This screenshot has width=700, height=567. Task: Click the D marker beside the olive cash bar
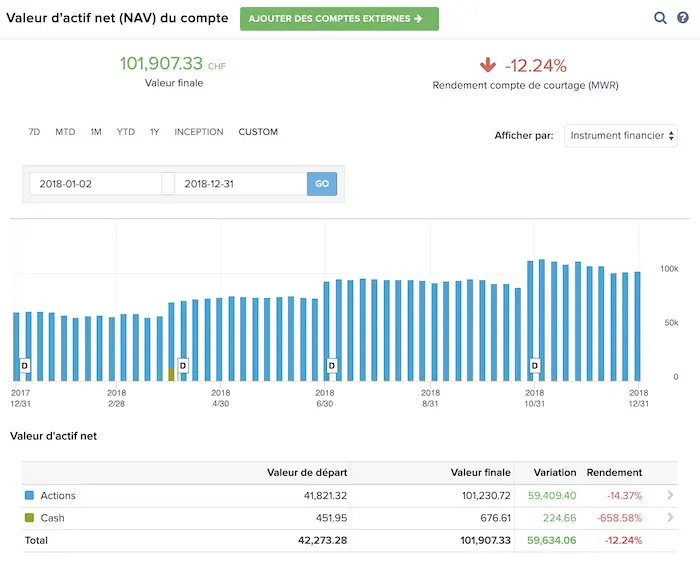(183, 366)
